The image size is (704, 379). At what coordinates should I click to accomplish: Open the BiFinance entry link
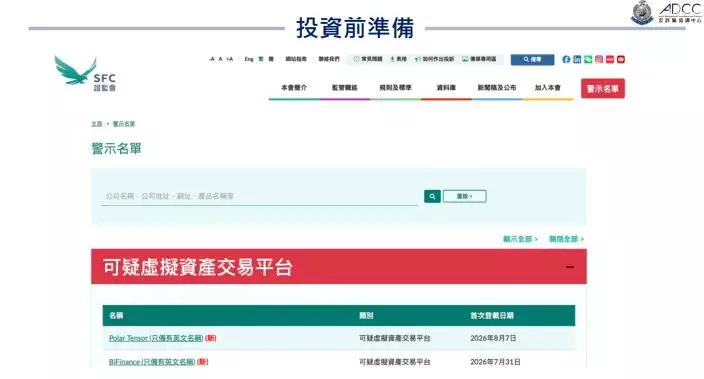point(152,362)
